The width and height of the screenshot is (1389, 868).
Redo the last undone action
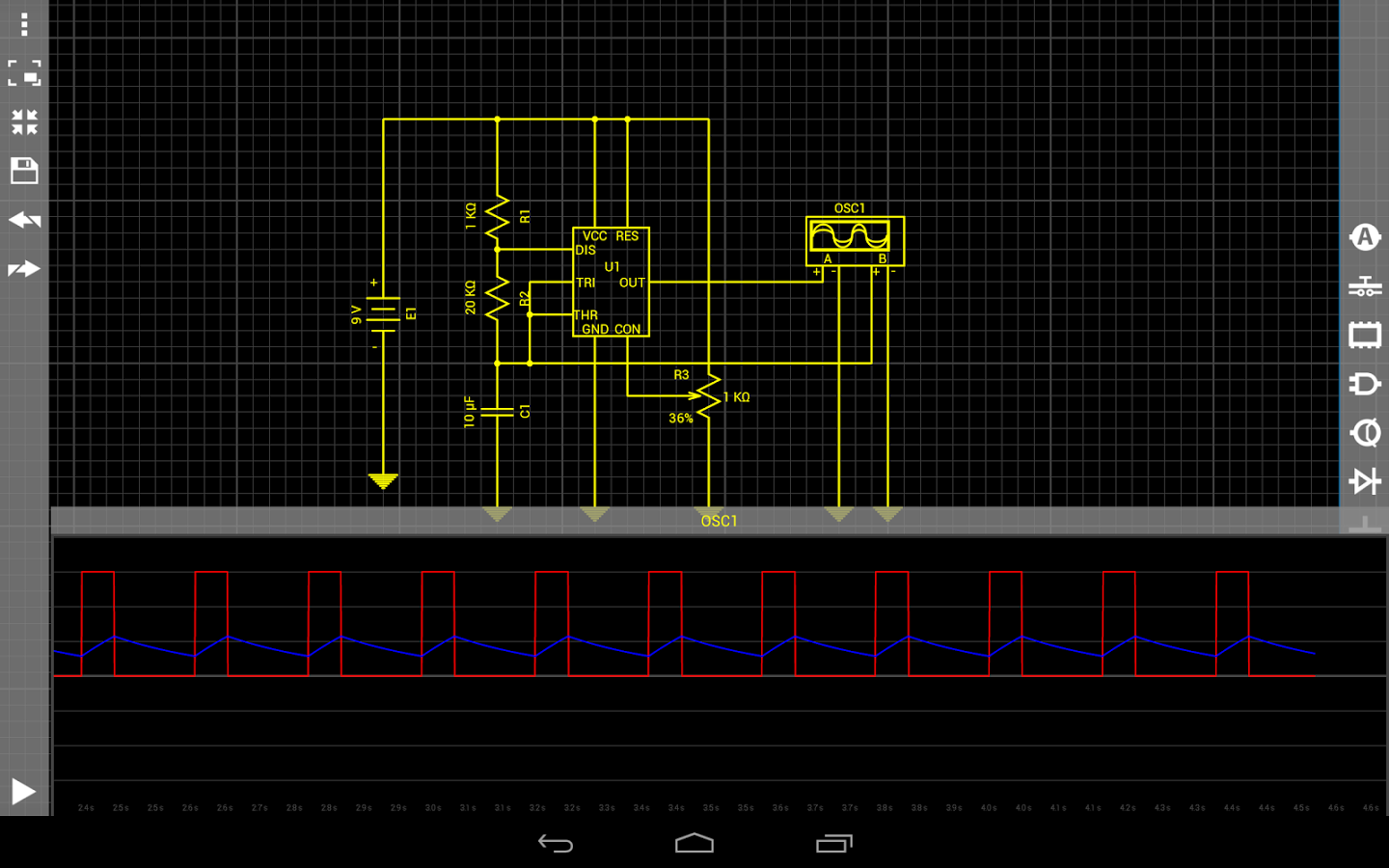coord(24,269)
